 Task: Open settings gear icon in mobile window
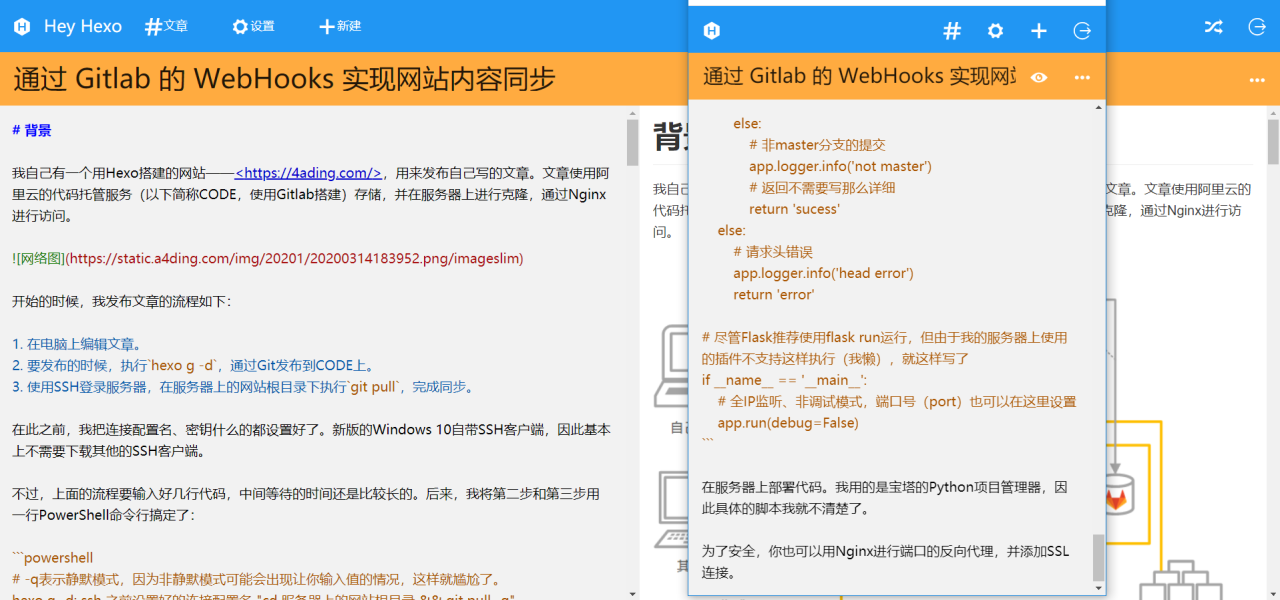point(995,31)
